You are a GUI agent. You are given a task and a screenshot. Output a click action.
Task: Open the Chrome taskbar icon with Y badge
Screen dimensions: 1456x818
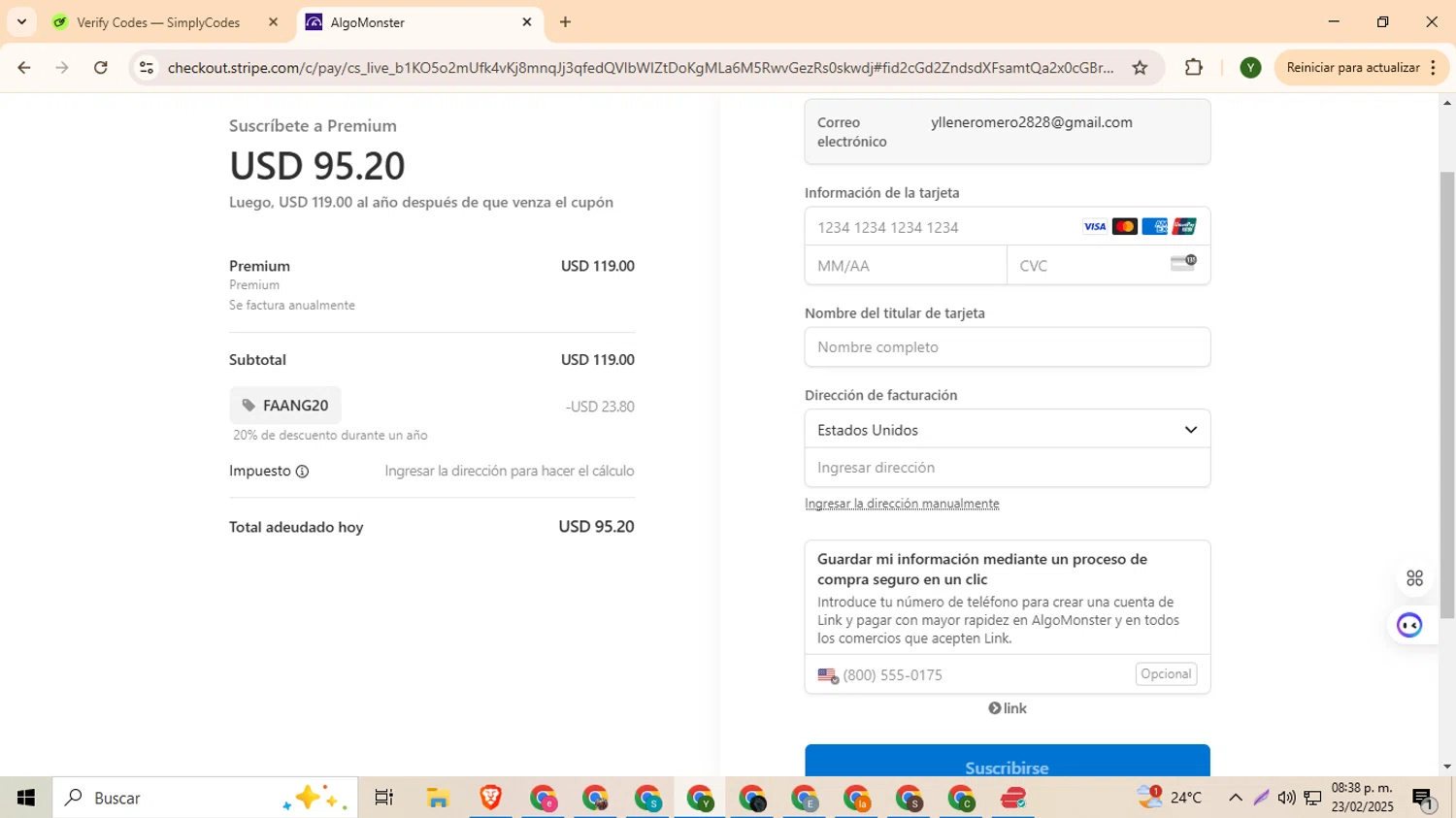click(x=700, y=798)
